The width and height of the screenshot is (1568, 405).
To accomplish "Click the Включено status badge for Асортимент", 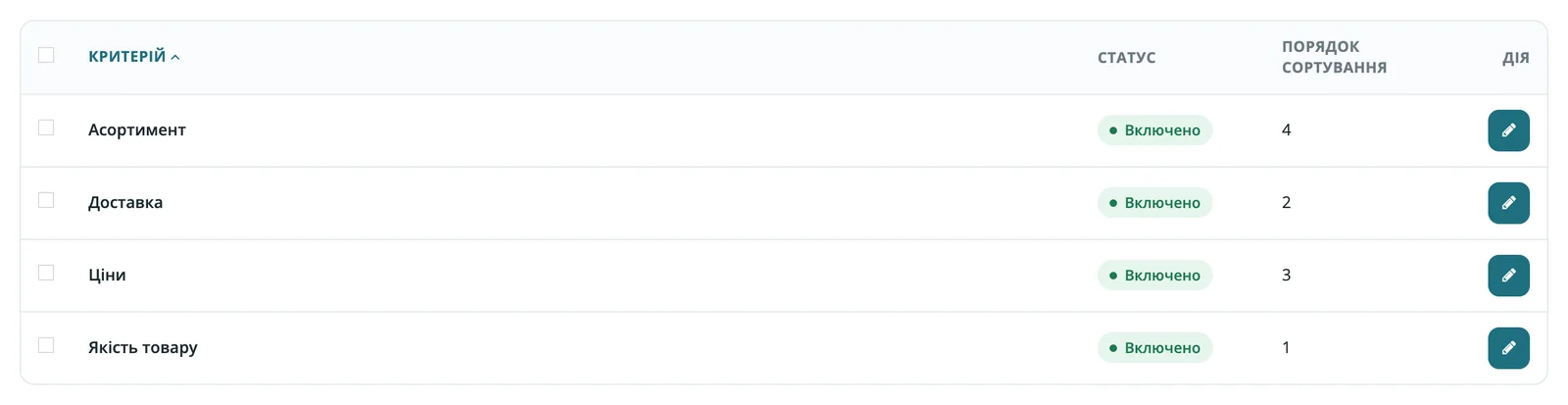I will (1154, 130).
